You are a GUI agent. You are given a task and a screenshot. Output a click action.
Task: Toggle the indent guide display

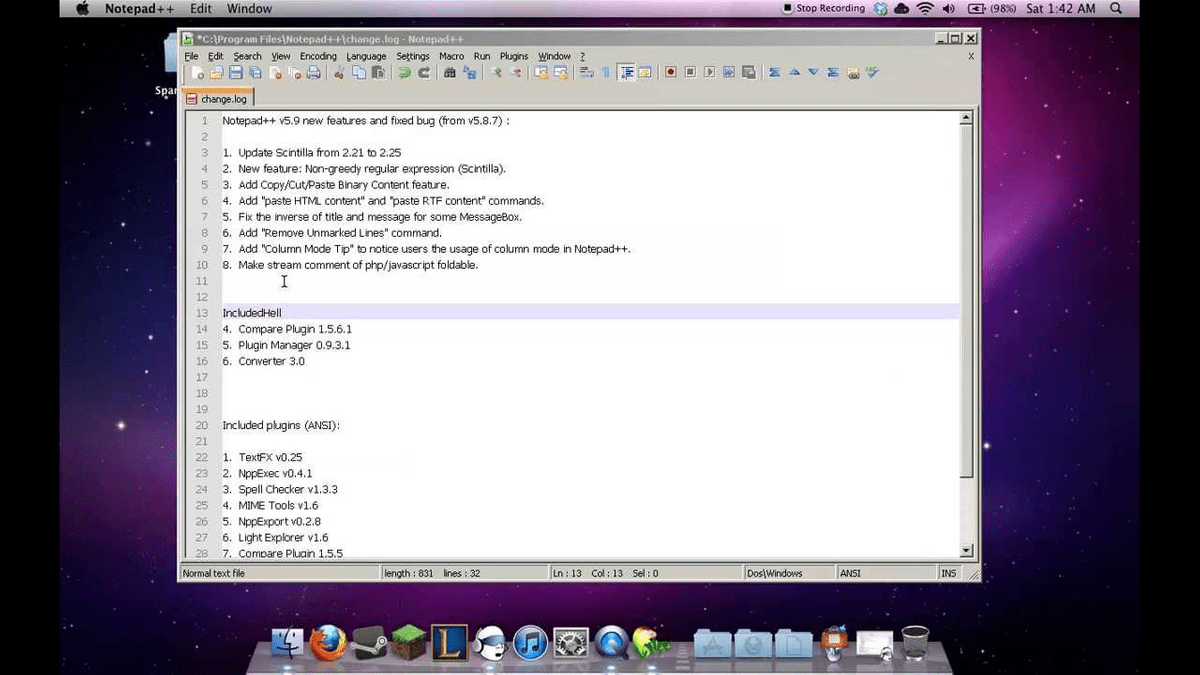point(627,72)
